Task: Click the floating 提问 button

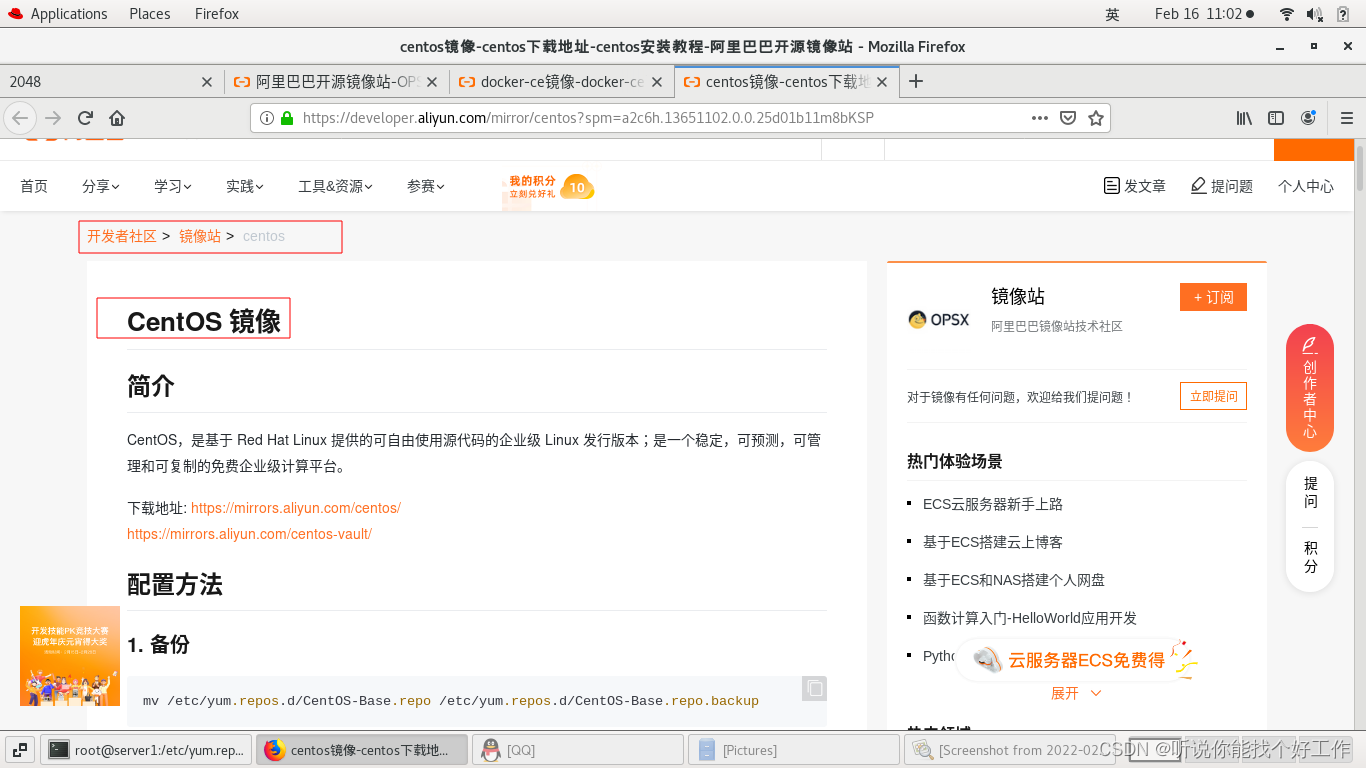Action: [x=1310, y=493]
